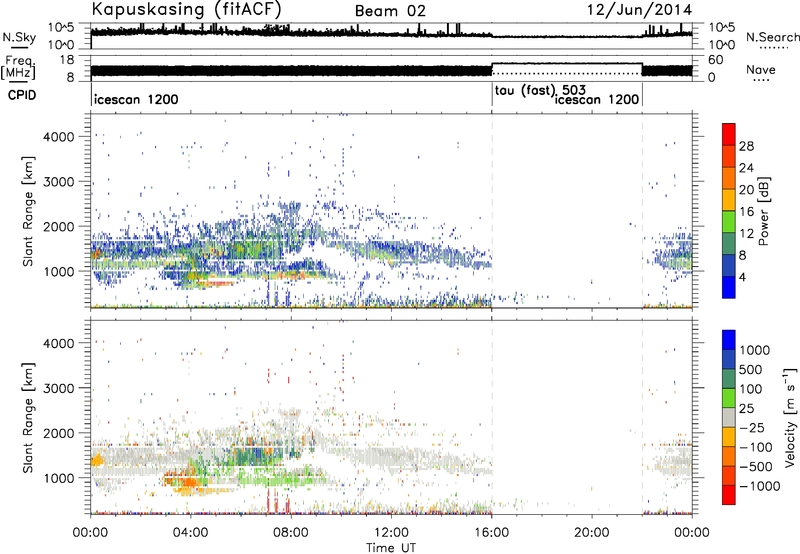The image size is (800, 554).
Task: Click the '28' tick on the Power colorbar
Action: (x=746, y=146)
